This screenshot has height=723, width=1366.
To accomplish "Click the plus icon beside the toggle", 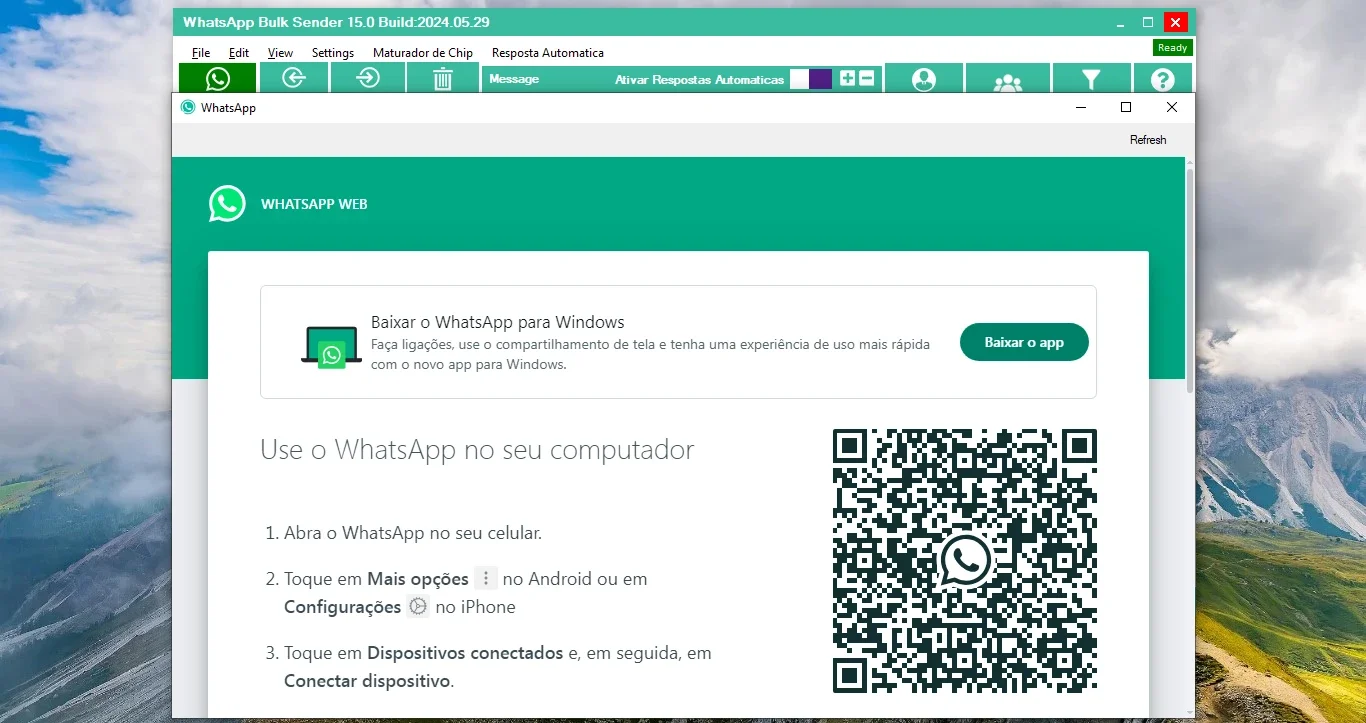I will (848, 78).
